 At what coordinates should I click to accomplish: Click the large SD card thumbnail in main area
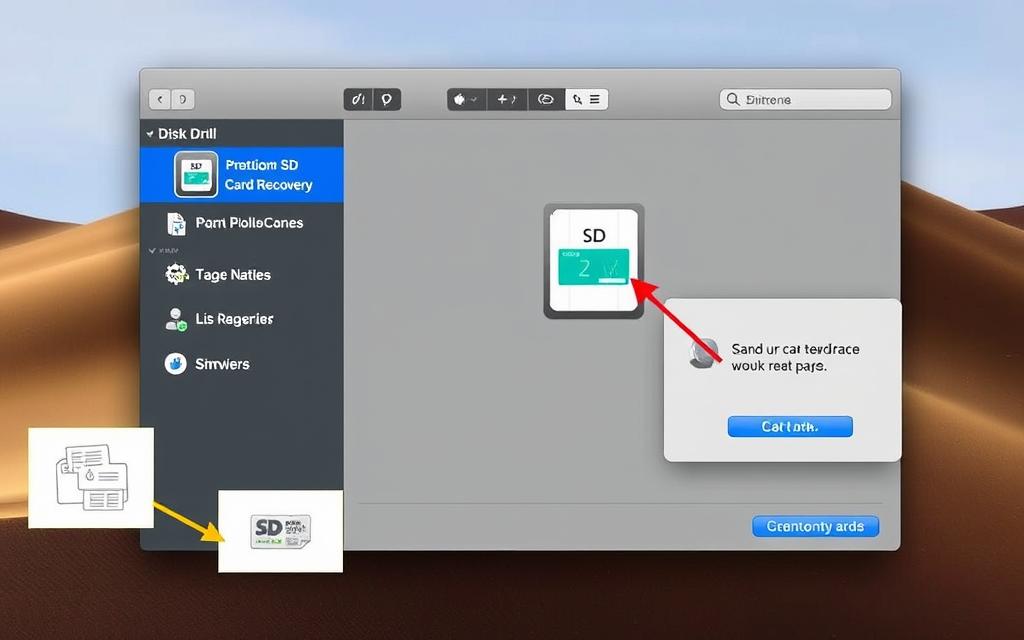point(594,261)
